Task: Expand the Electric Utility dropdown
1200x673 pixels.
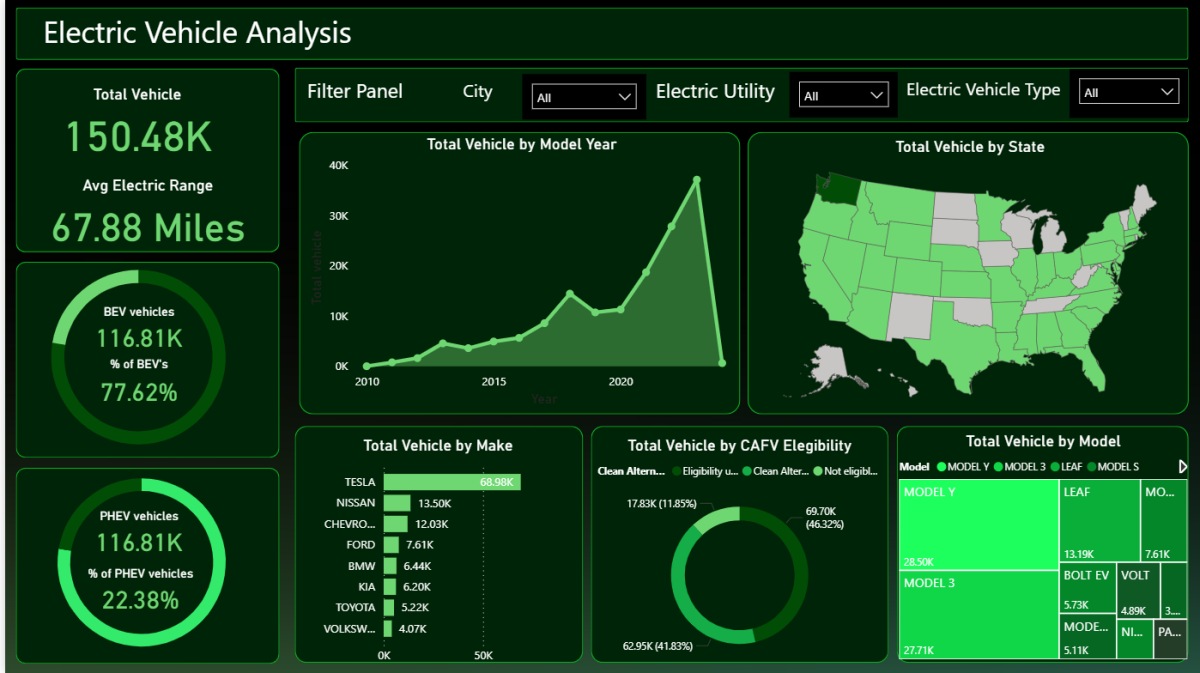Action: [x=843, y=96]
